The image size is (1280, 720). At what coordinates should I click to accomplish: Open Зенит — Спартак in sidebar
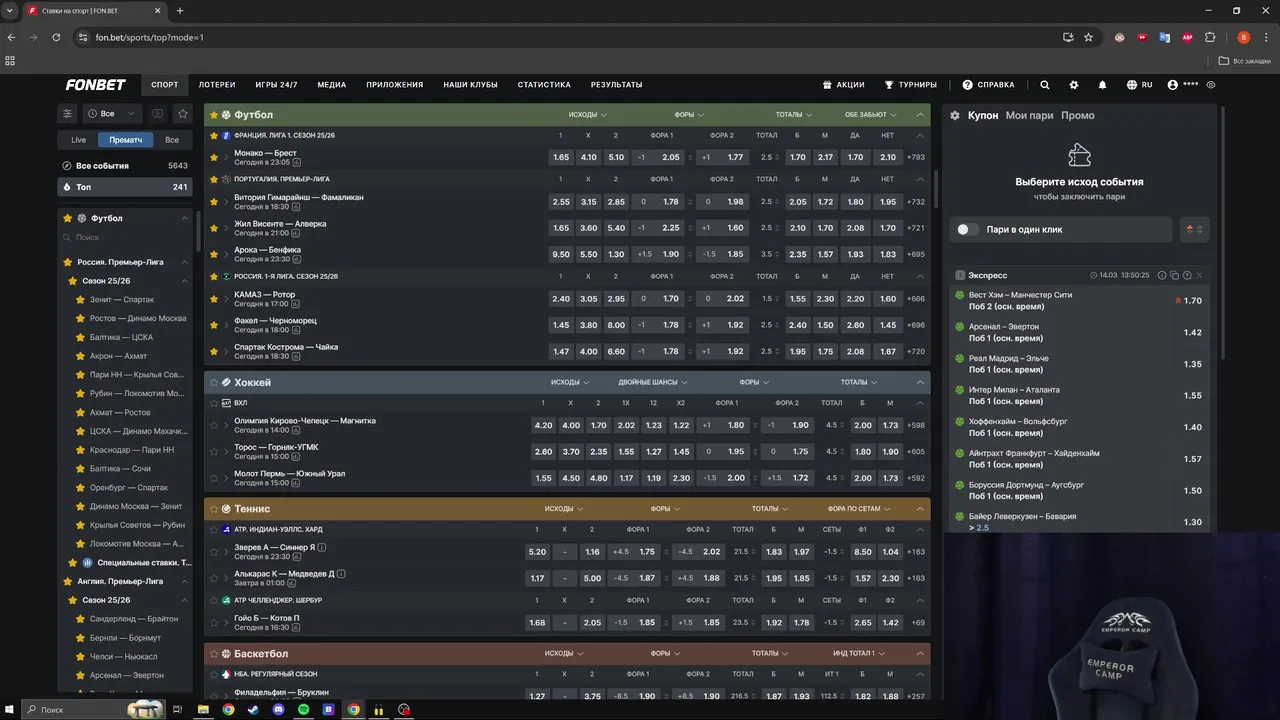122,300
